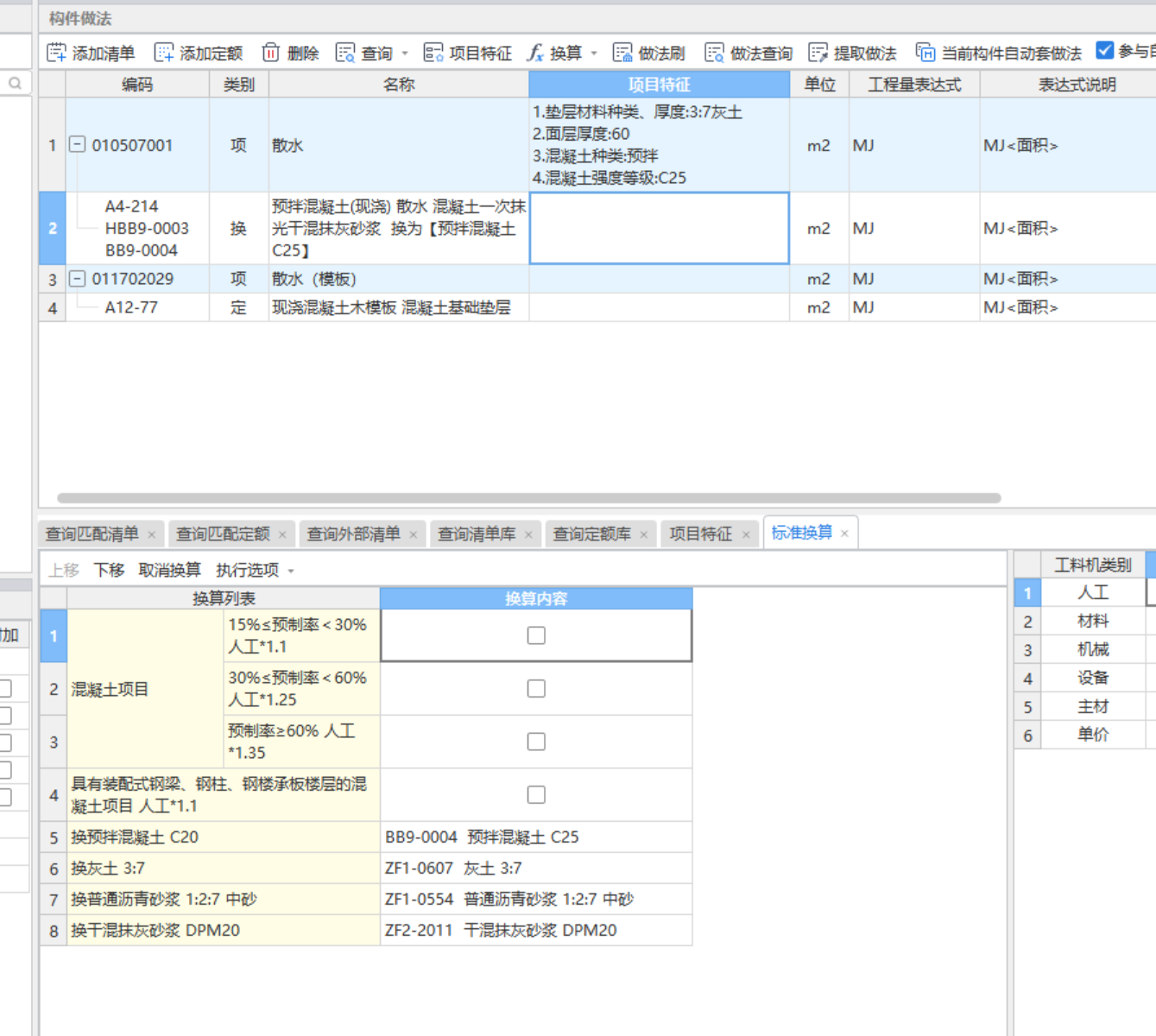Click the ZF1-0607 灰土 3:7 cell
Screen dimensions: 1156x1036
(x=536, y=869)
